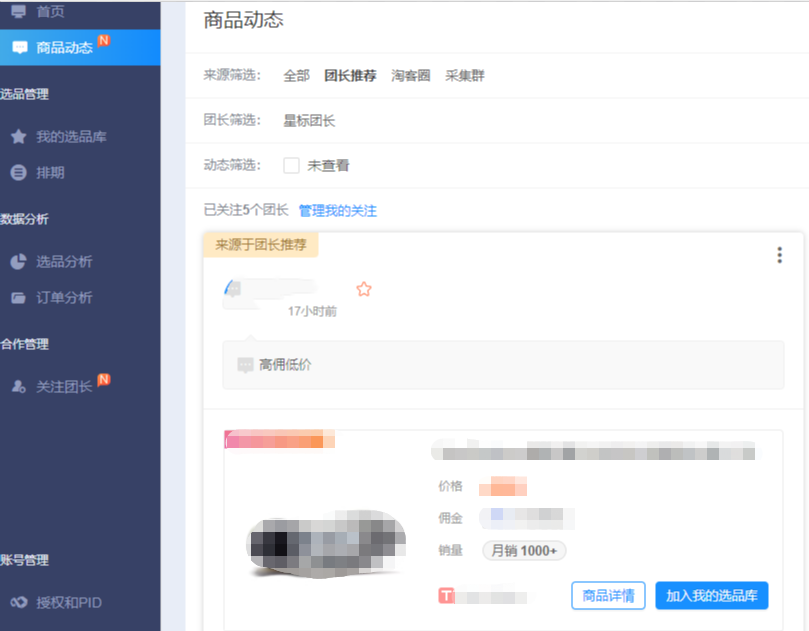Click the chat bubble icon beside 高佣低价
This screenshot has width=809, height=631.
(245, 365)
